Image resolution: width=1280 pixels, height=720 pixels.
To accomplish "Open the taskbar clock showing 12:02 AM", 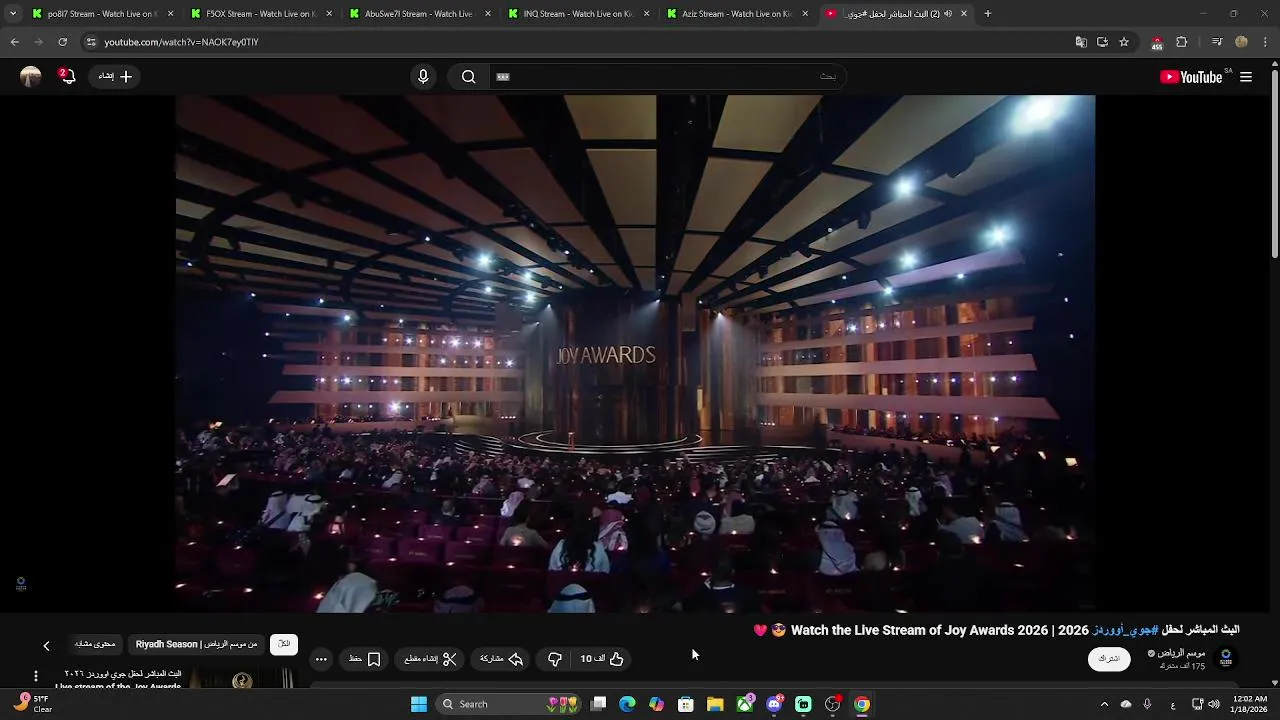I will point(1250,704).
